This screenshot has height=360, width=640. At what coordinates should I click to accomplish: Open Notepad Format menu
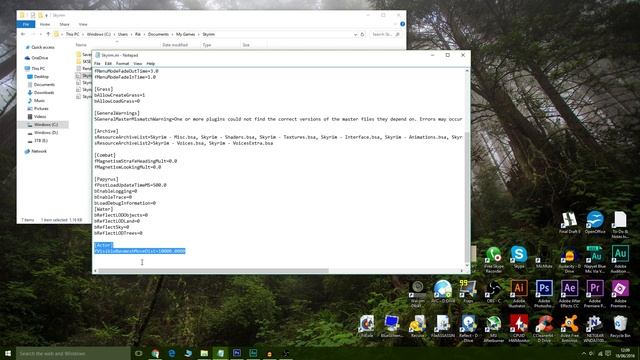122,64
